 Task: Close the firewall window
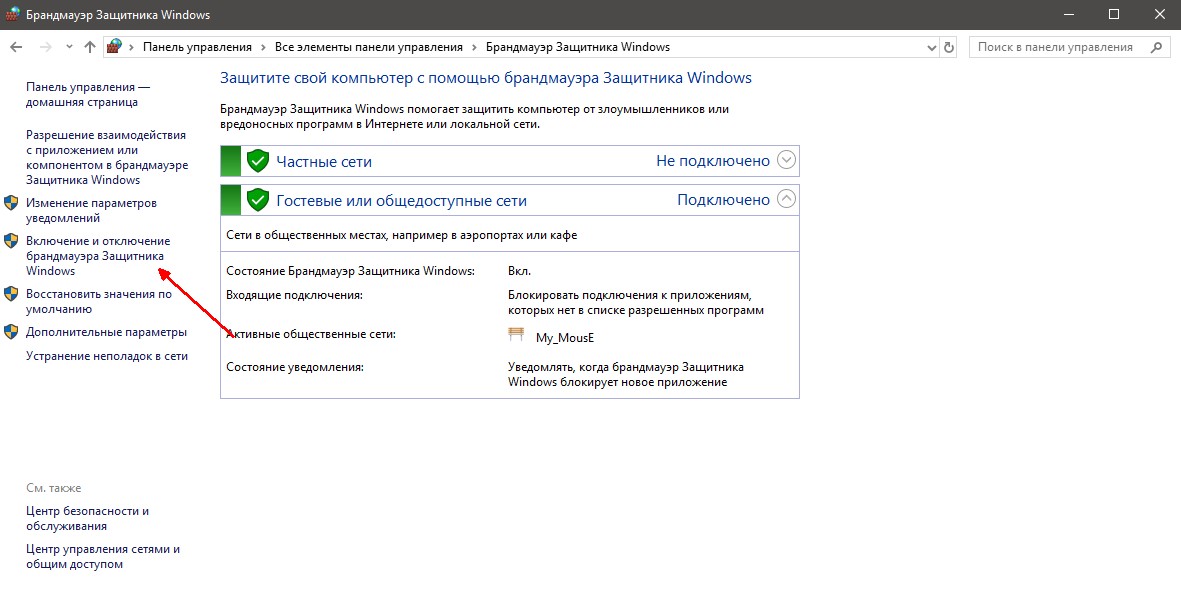pyautogui.click(x=1159, y=14)
